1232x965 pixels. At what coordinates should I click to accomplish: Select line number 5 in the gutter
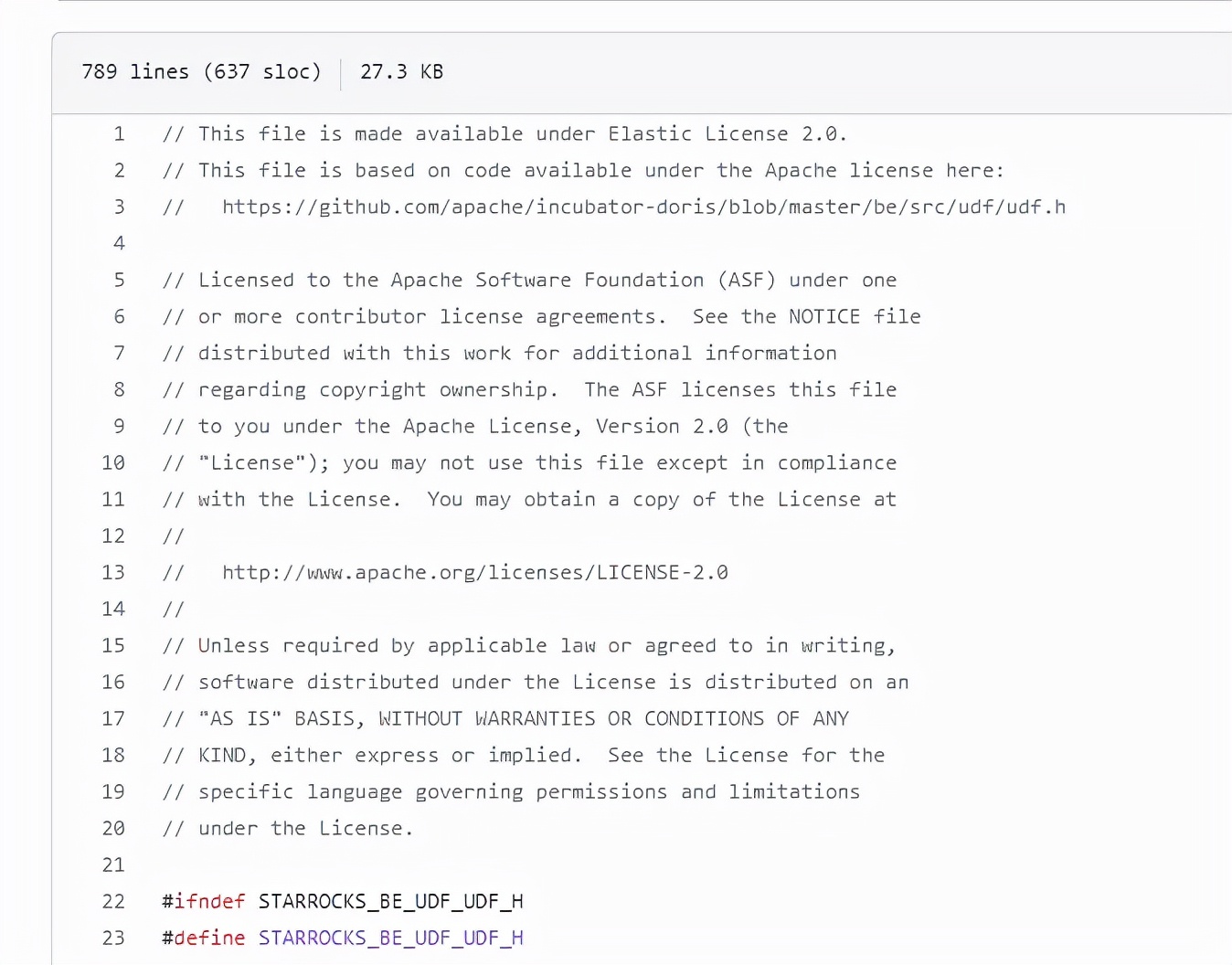coord(119,281)
